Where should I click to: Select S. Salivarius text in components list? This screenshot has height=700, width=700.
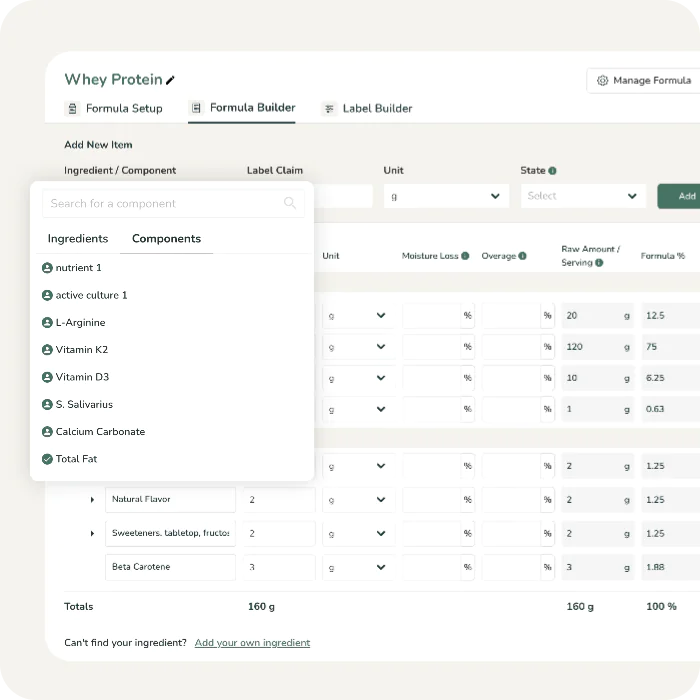coord(84,404)
